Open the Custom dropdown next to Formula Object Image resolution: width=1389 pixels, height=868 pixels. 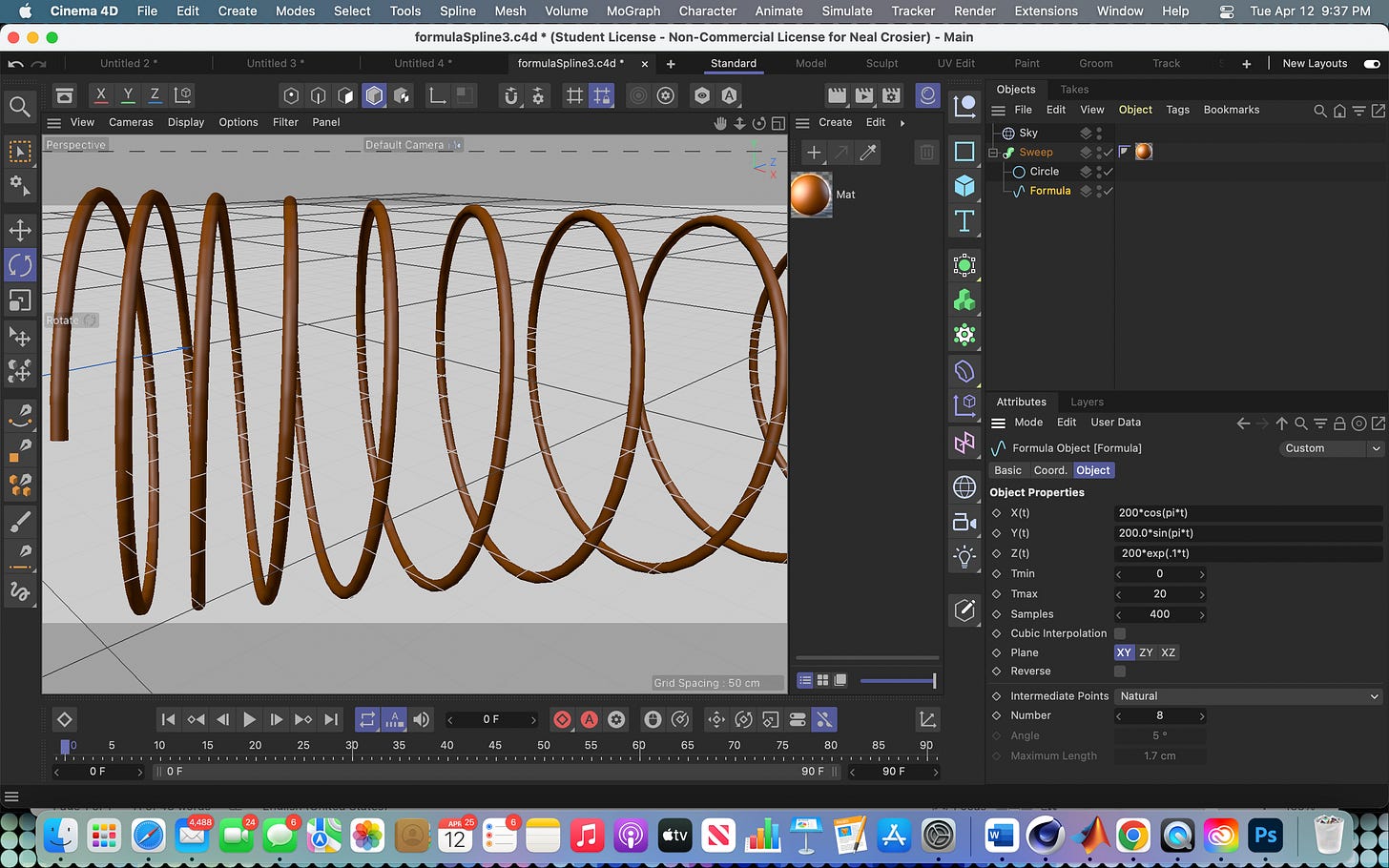tap(1331, 448)
